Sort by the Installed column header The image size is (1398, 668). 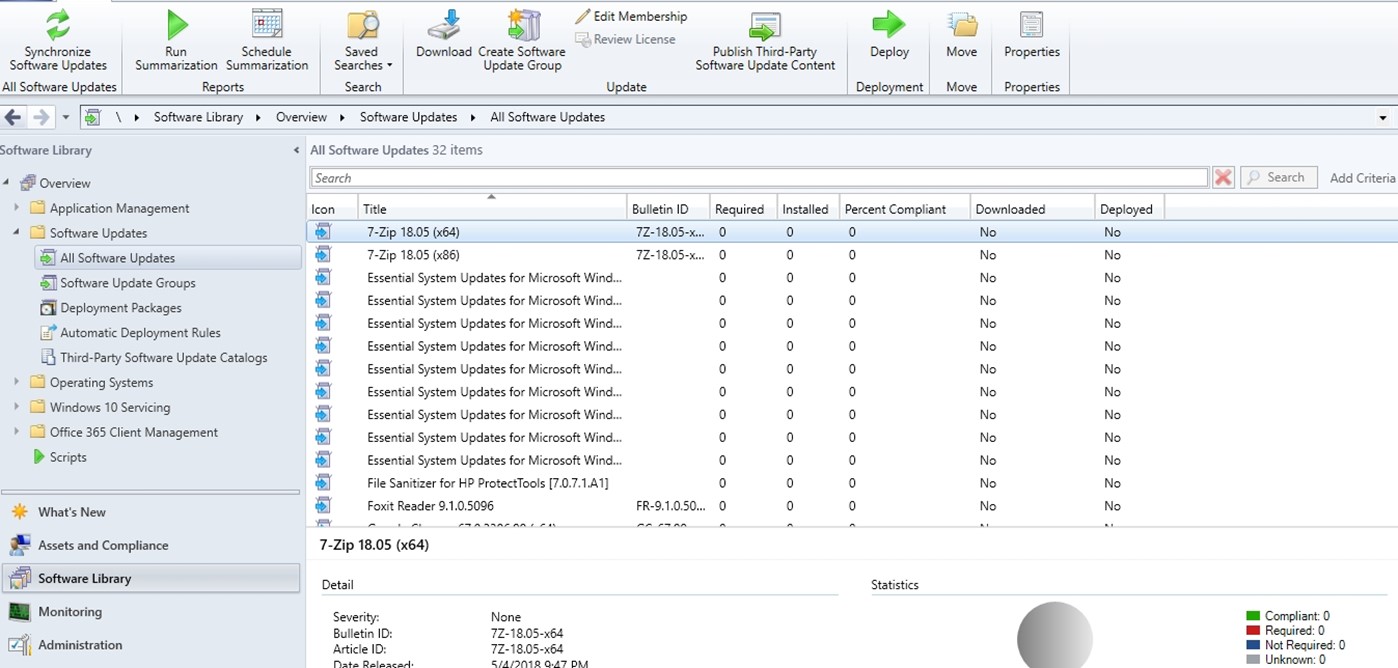coord(808,209)
